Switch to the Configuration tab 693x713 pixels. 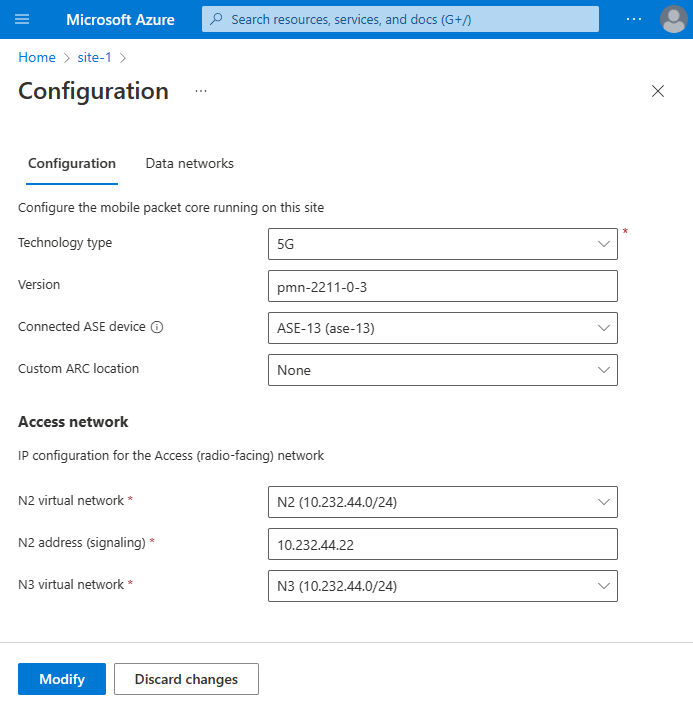pyautogui.click(x=72, y=163)
